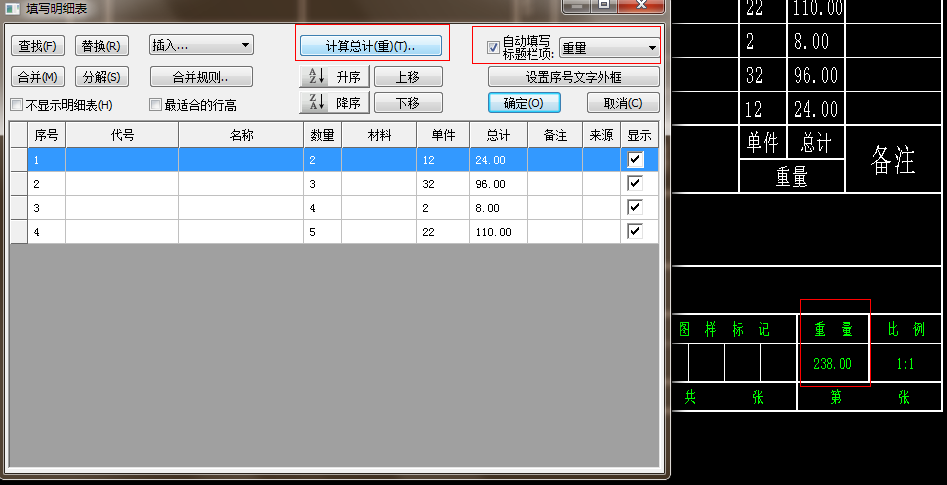Viewport: 947px width, 485px height.
Task: Click the 替换 replace button
Action: click(x=101, y=46)
